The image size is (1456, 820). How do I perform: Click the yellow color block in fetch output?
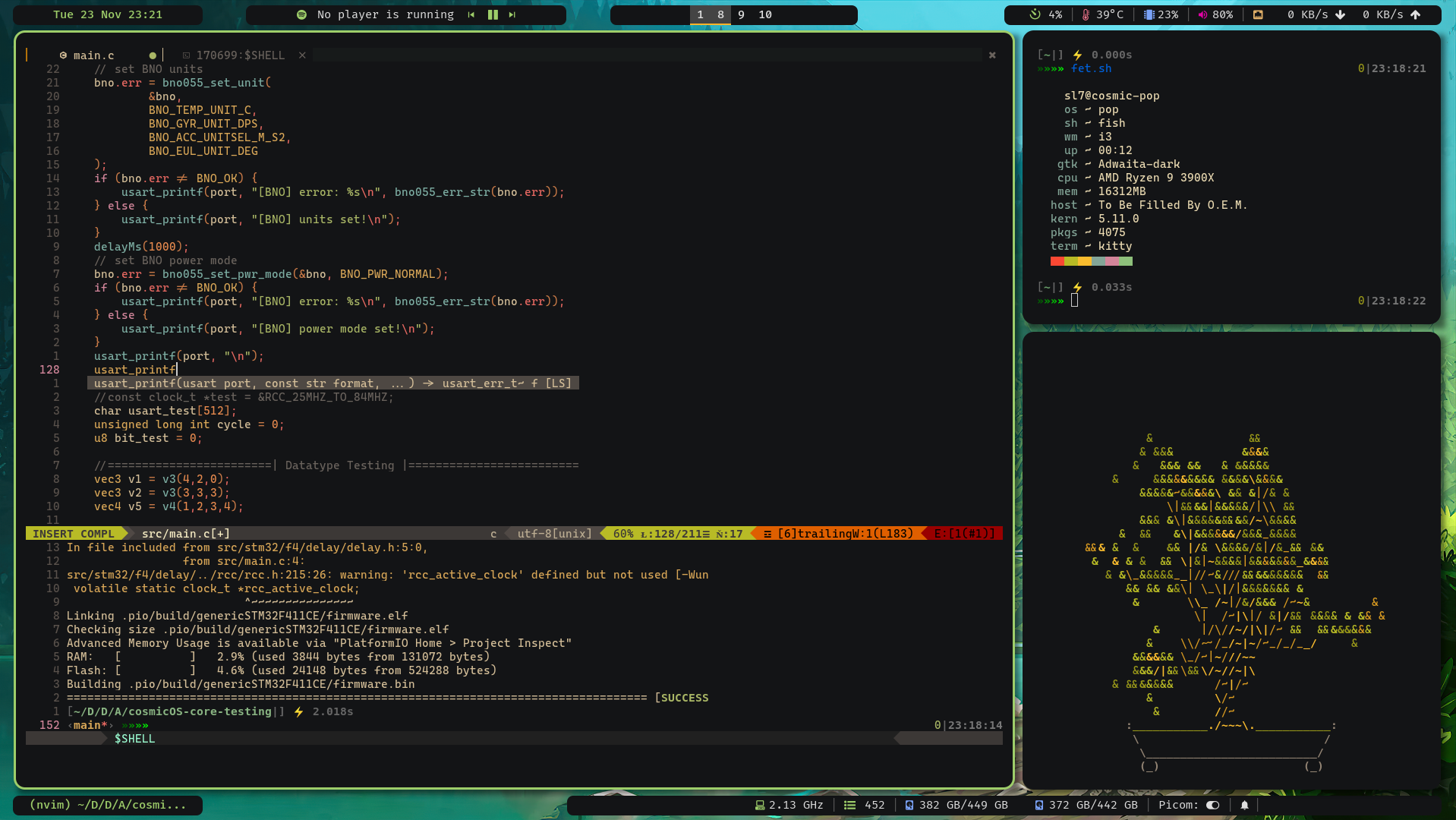tap(1085, 261)
